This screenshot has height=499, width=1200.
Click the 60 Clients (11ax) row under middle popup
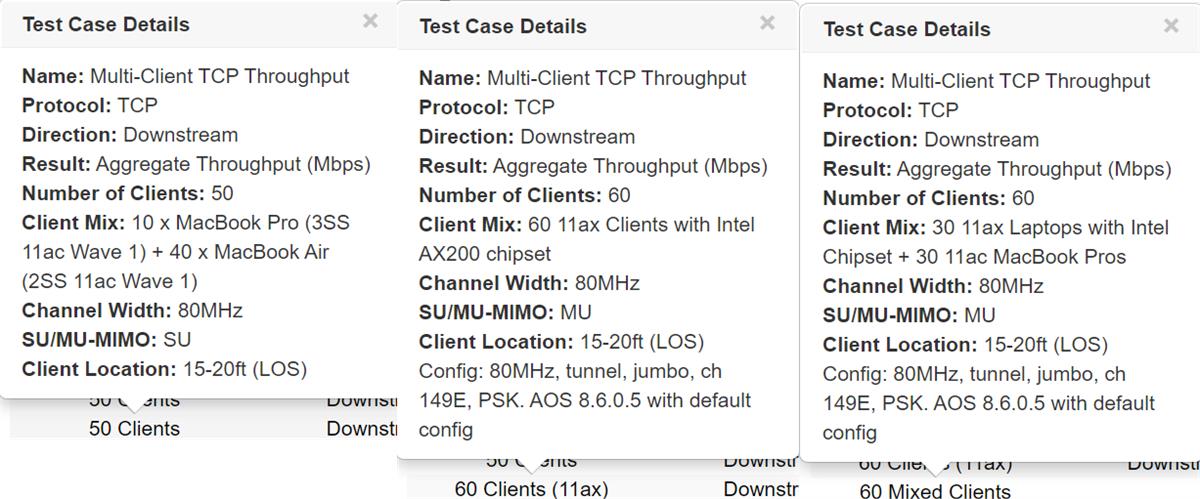(x=531, y=489)
